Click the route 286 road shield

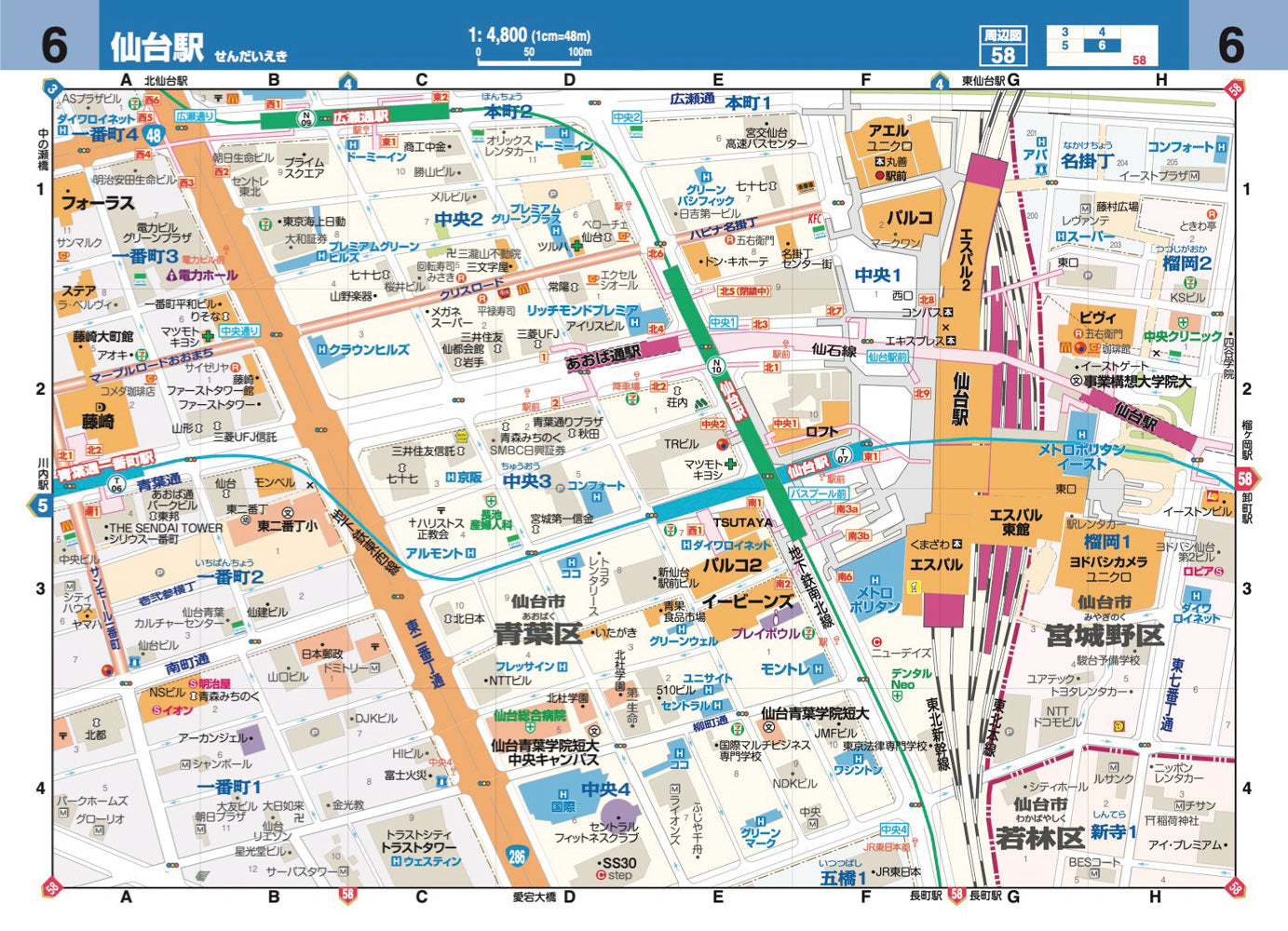pyautogui.click(x=517, y=856)
